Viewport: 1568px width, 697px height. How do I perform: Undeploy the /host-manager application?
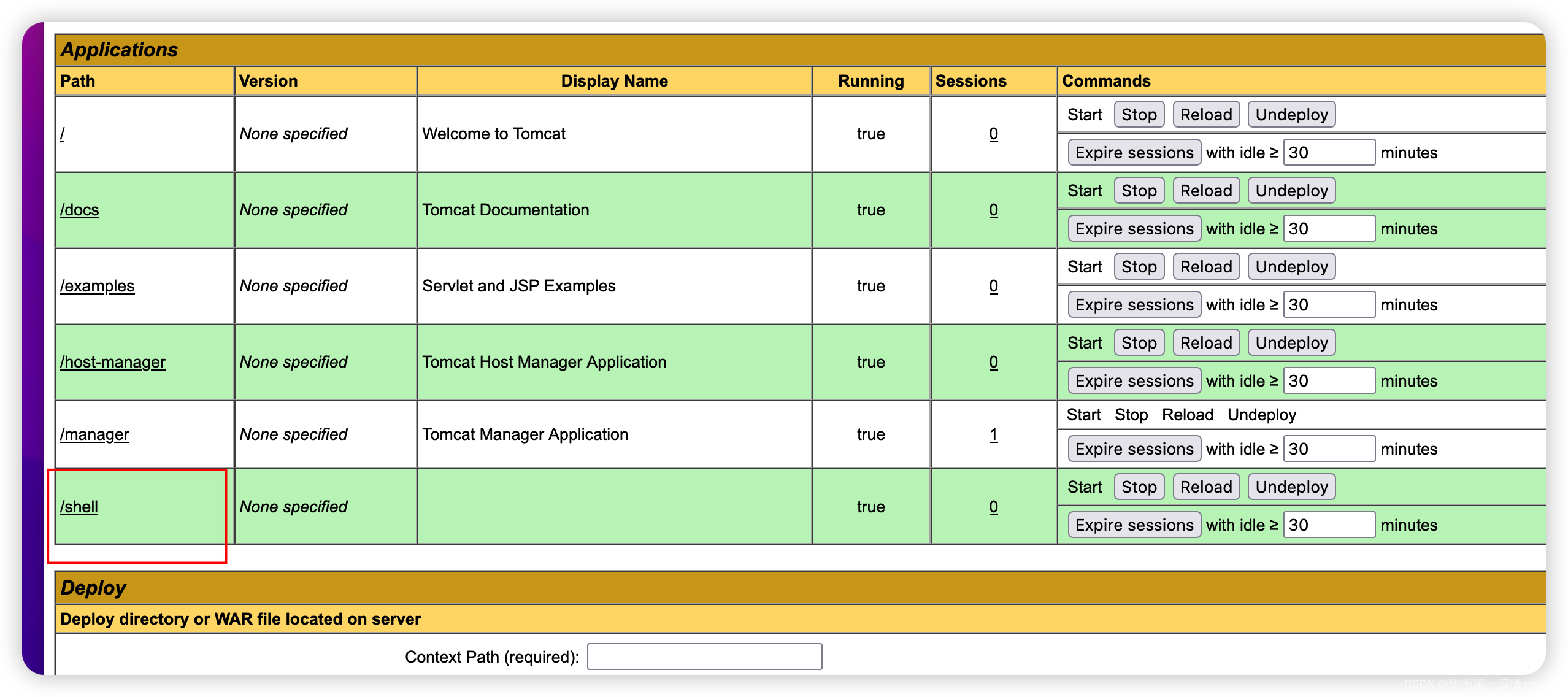1291,343
